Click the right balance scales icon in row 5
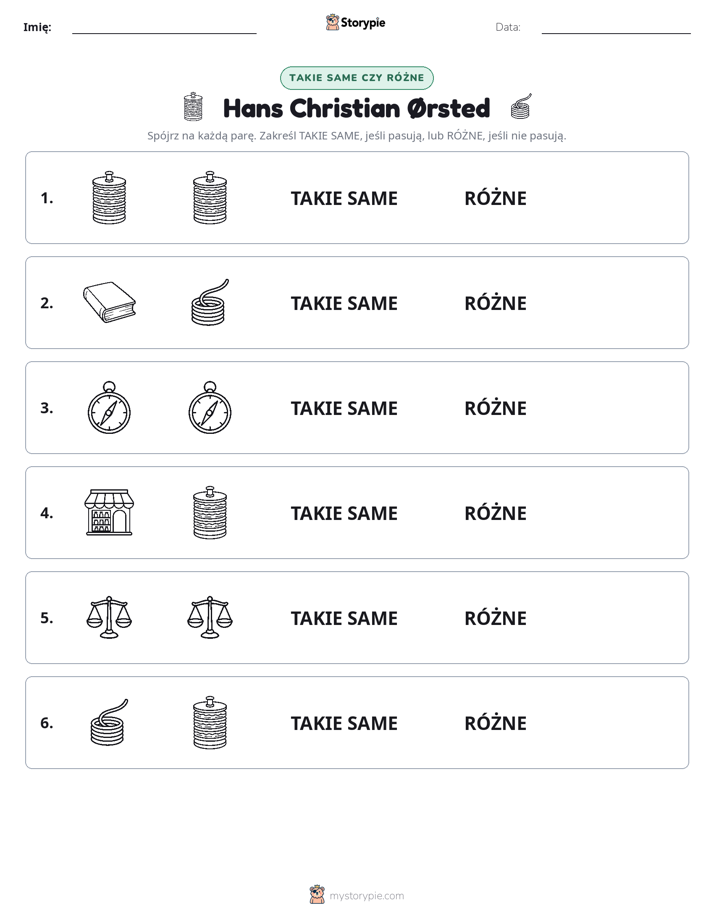The width and height of the screenshot is (714, 924). click(x=210, y=617)
